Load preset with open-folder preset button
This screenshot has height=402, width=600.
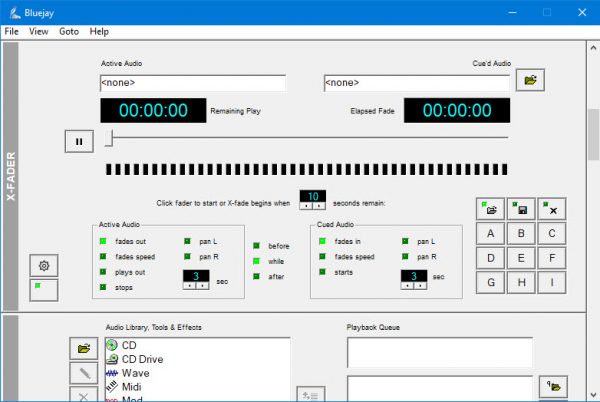[490, 209]
